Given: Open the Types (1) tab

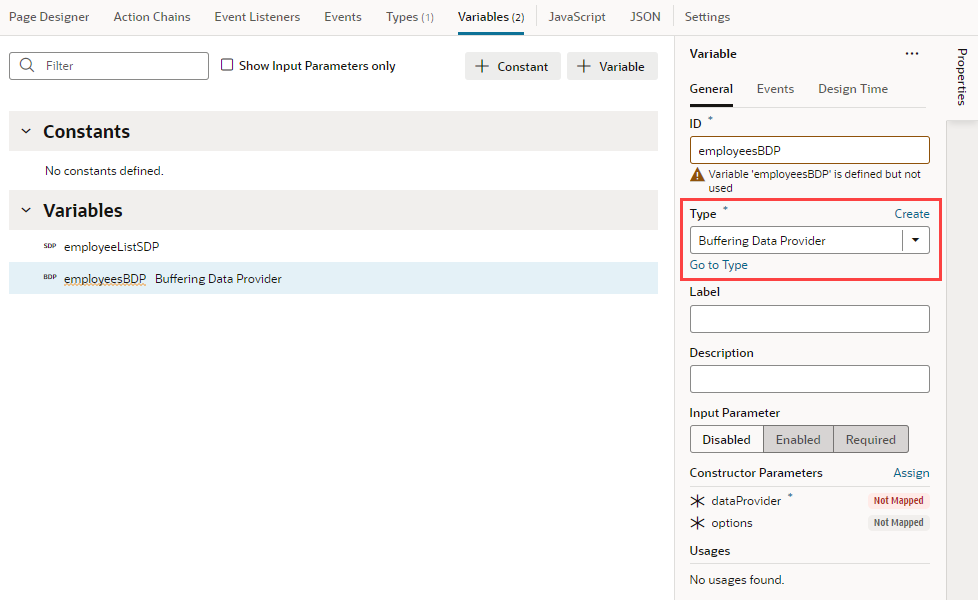Looking at the screenshot, I should point(410,17).
